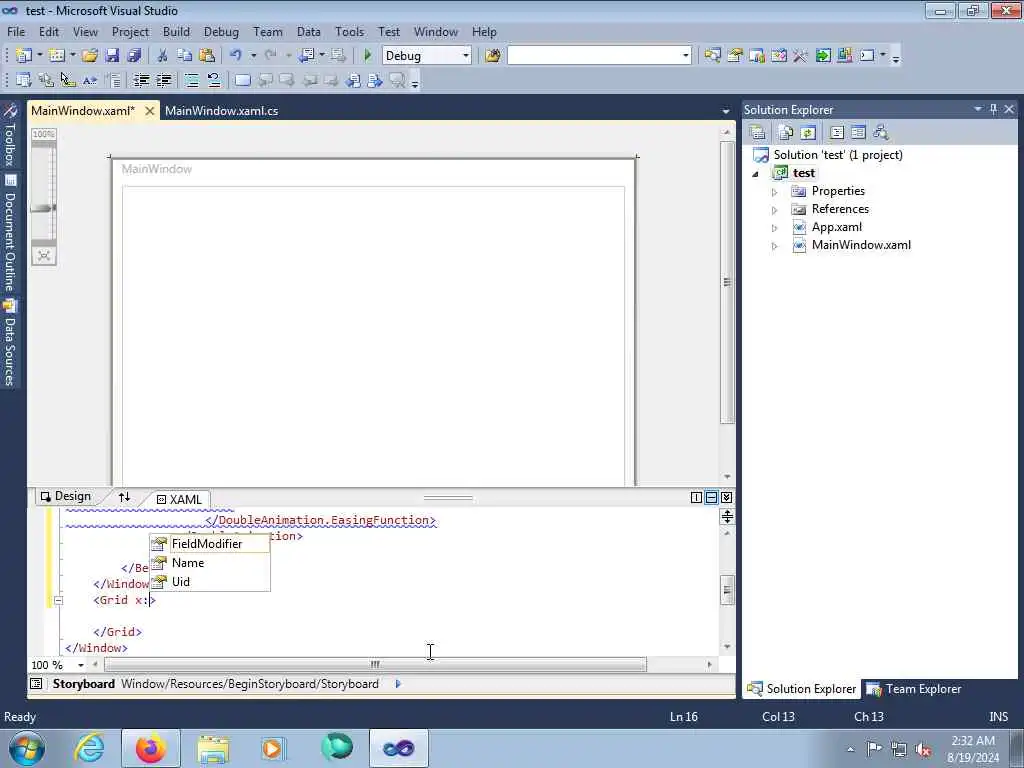Open the active documents list dropdown
Screen dimensions: 1024x768
pyautogui.click(x=726, y=112)
